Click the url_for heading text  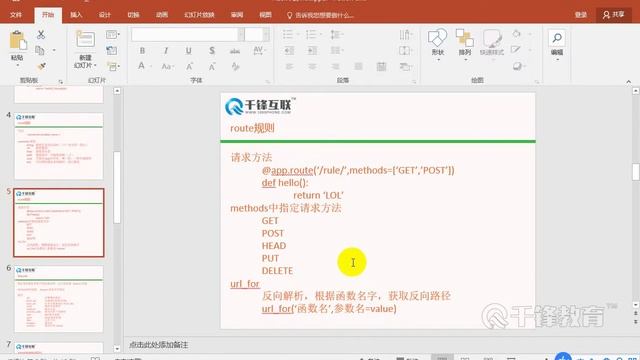[x=244, y=284]
